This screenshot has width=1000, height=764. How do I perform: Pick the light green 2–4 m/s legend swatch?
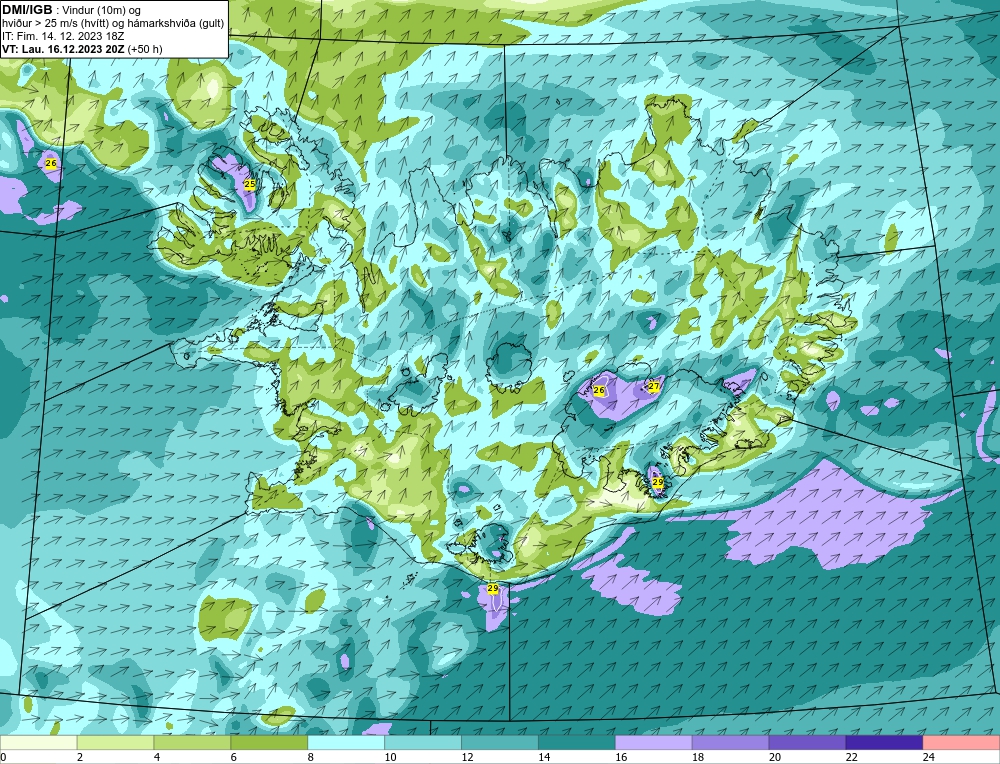[x=115, y=743]
